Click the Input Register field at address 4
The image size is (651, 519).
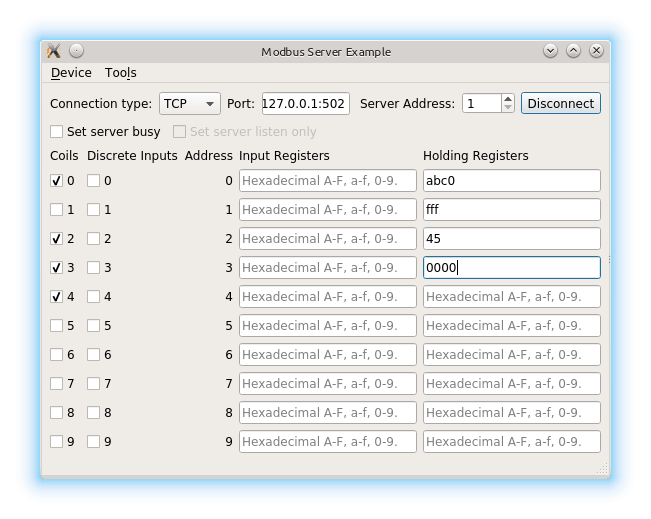click(327, 297)
